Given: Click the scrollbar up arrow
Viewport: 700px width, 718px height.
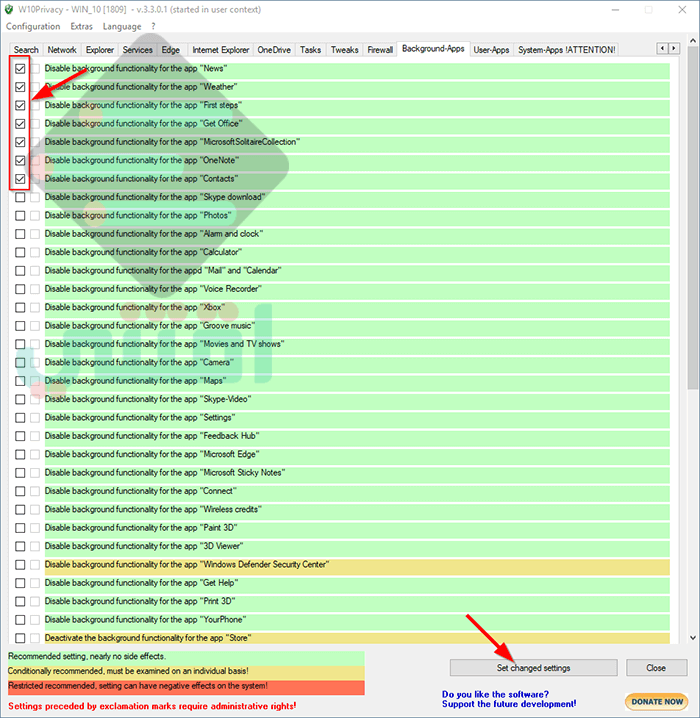Looking at the screenshot, I should pos(693,40).
